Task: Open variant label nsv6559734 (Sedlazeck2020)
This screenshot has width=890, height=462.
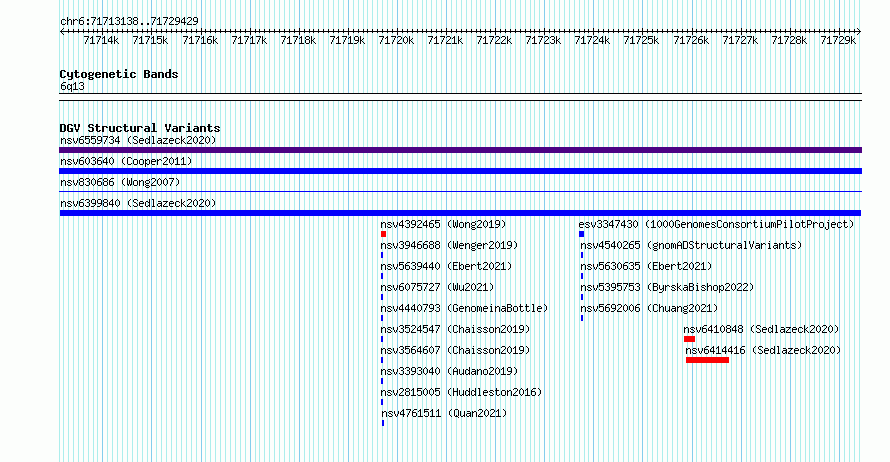Action: [x=138, y=140]
